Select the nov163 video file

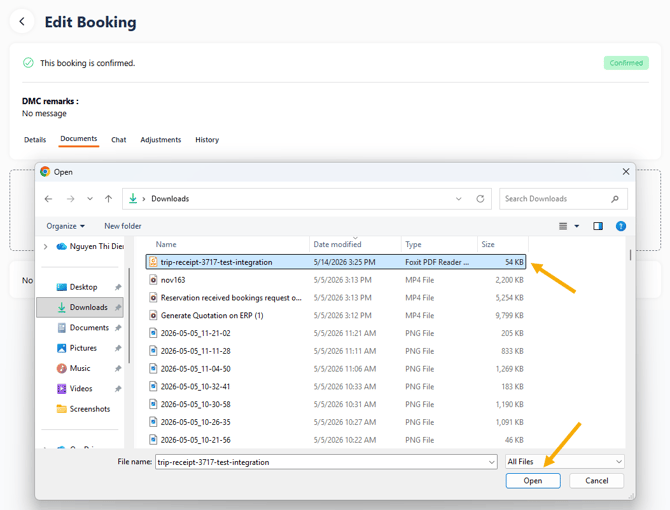(336, 280)
